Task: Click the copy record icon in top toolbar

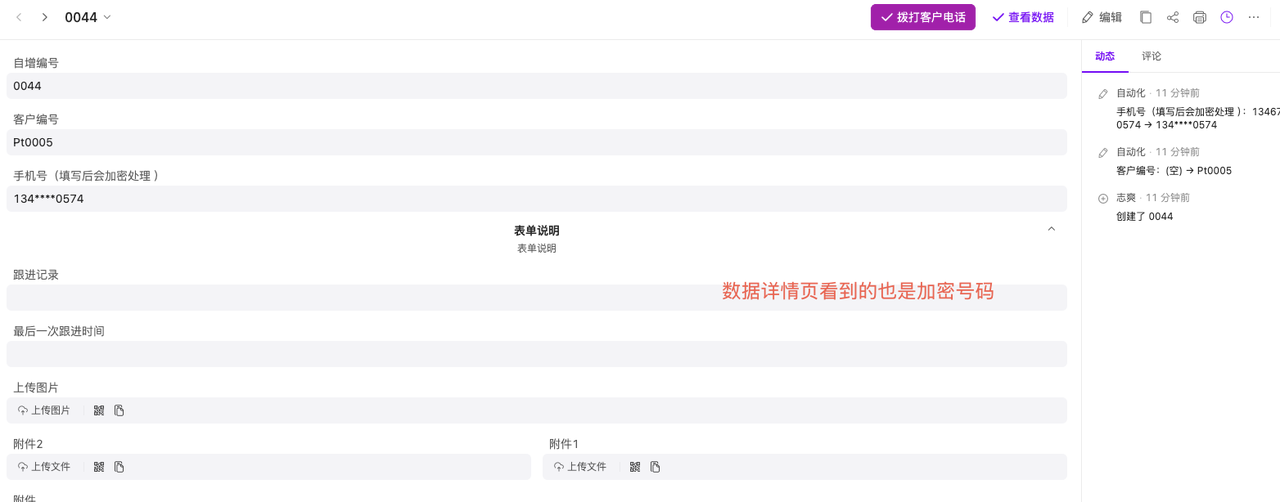Action: (1145, 17)
